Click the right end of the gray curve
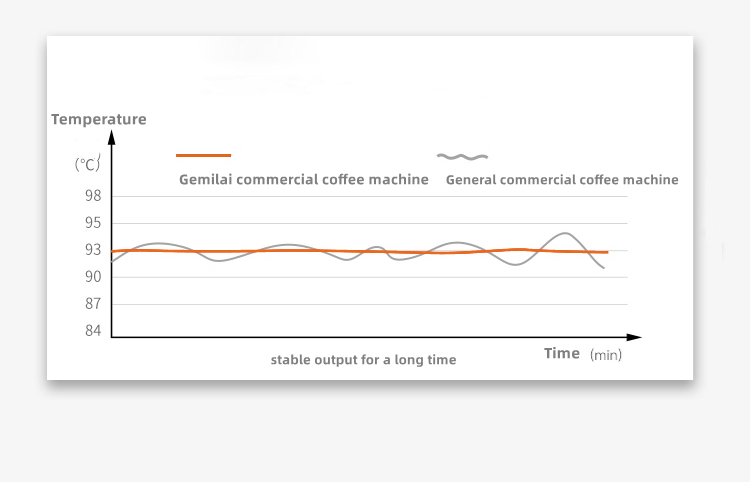The height and width of the screenshot is (482, 750). [x=603, y=267]
